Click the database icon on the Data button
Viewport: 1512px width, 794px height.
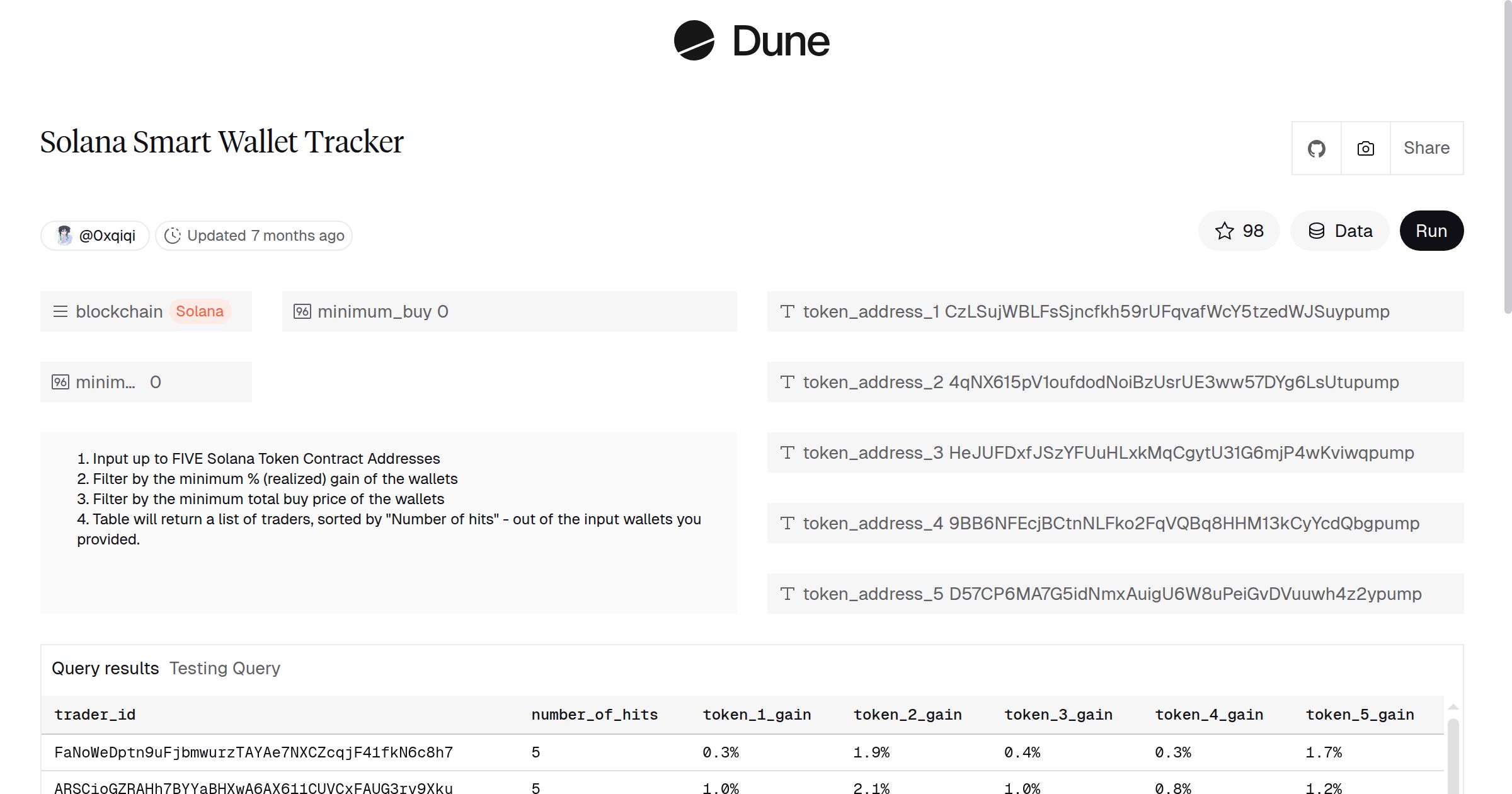[1317, 231]
